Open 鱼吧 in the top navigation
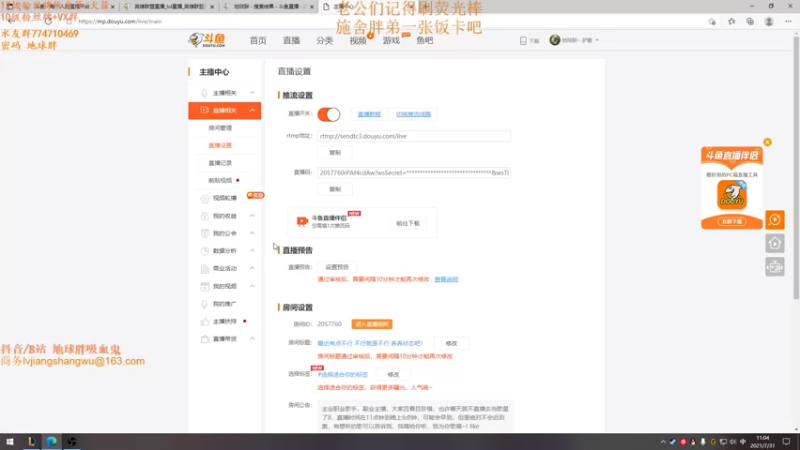800x450 pixels. [x=424, y=40]
